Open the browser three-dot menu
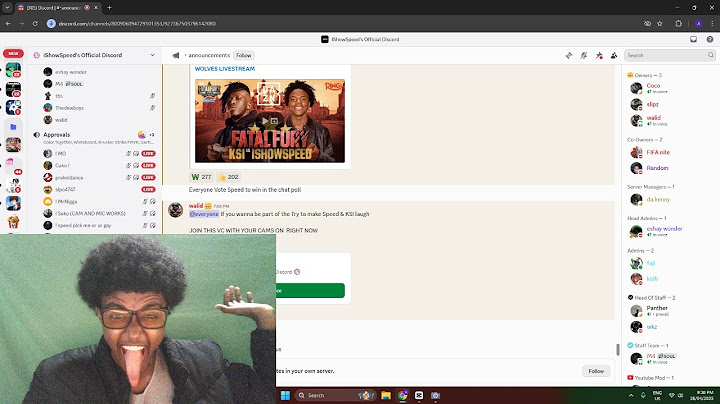 pyautogui.click(x=713, y=23)
